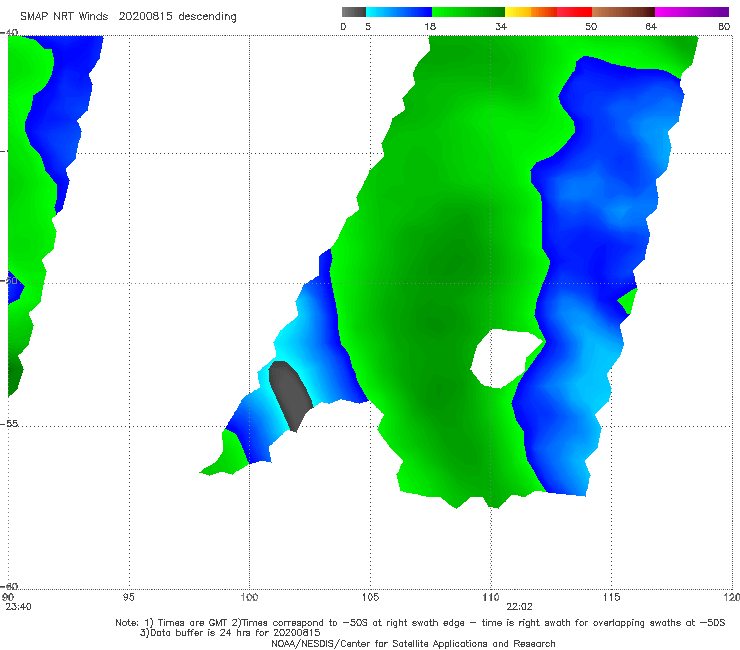Click the longitude axis label '100'

coord(249,598)
